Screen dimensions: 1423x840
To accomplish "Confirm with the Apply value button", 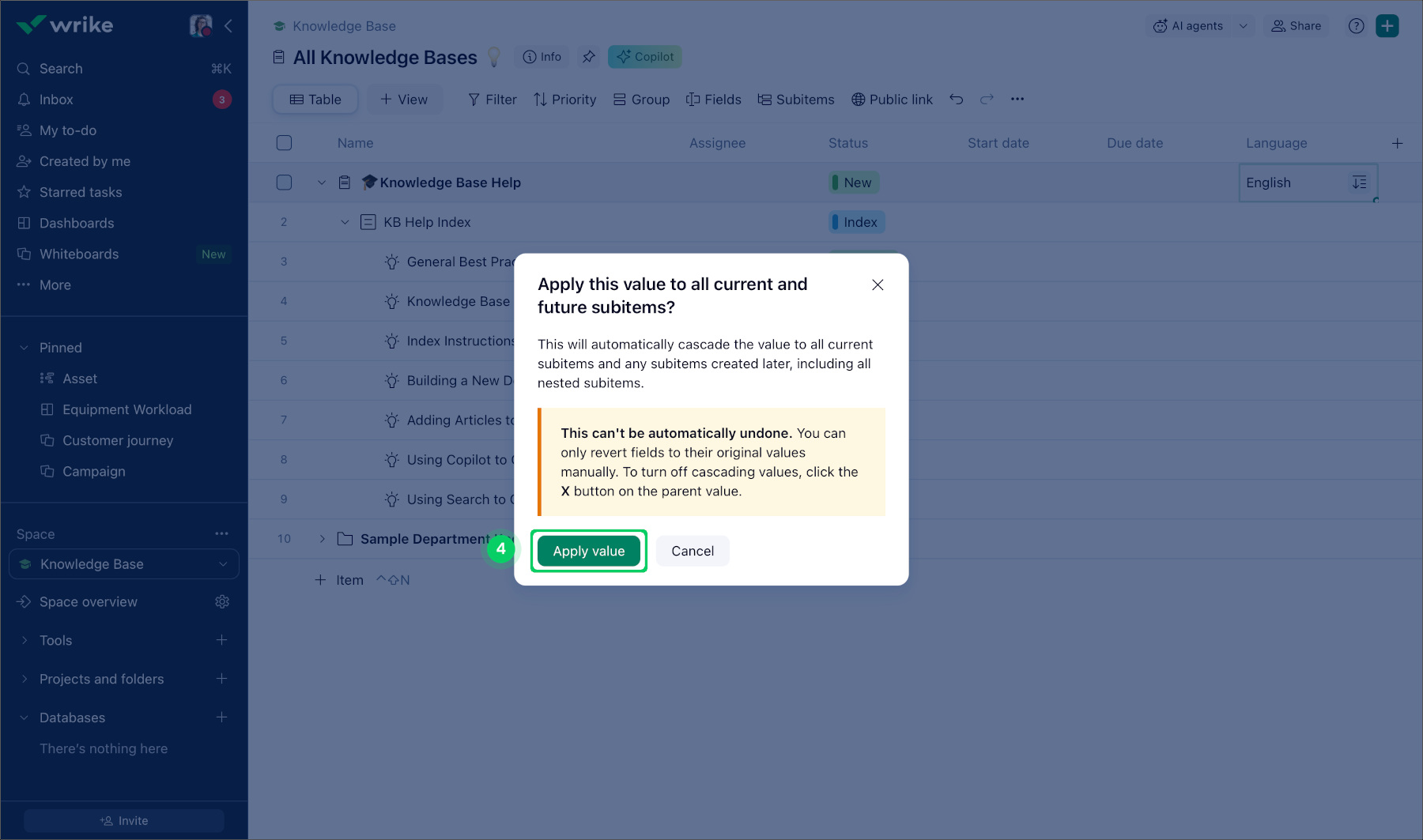I will (x=589, y=551).
